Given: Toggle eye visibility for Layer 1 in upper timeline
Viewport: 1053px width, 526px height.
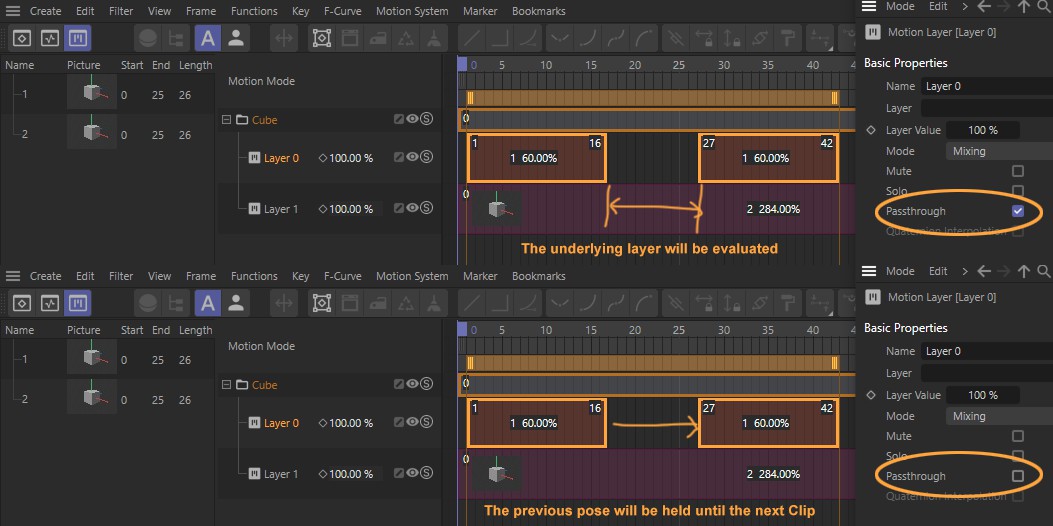Looking at the screenshot, I should (x=412, y=208).
